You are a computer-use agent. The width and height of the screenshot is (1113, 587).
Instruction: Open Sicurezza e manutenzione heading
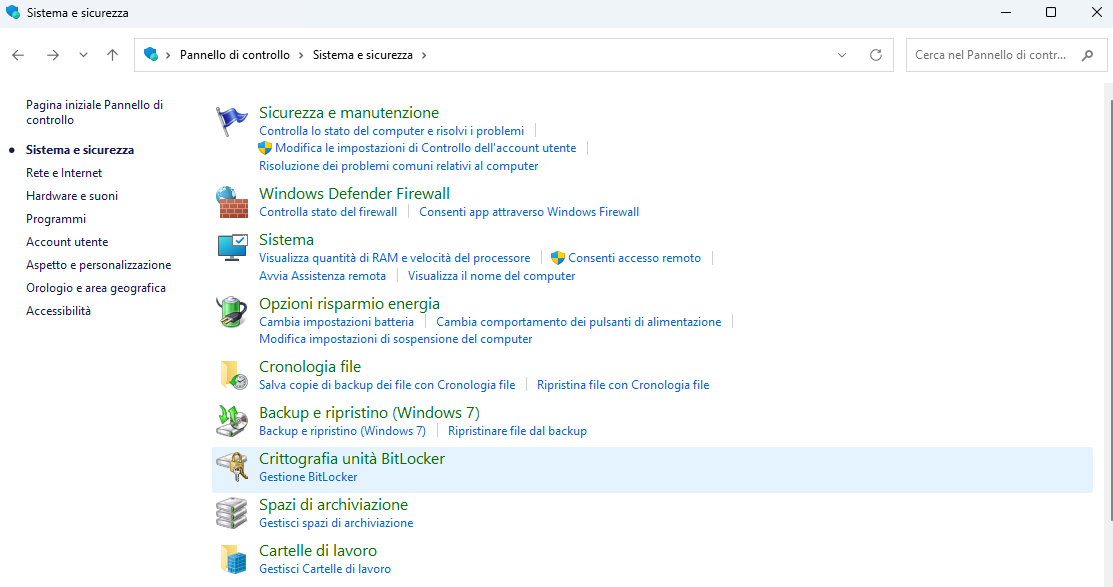349,112
